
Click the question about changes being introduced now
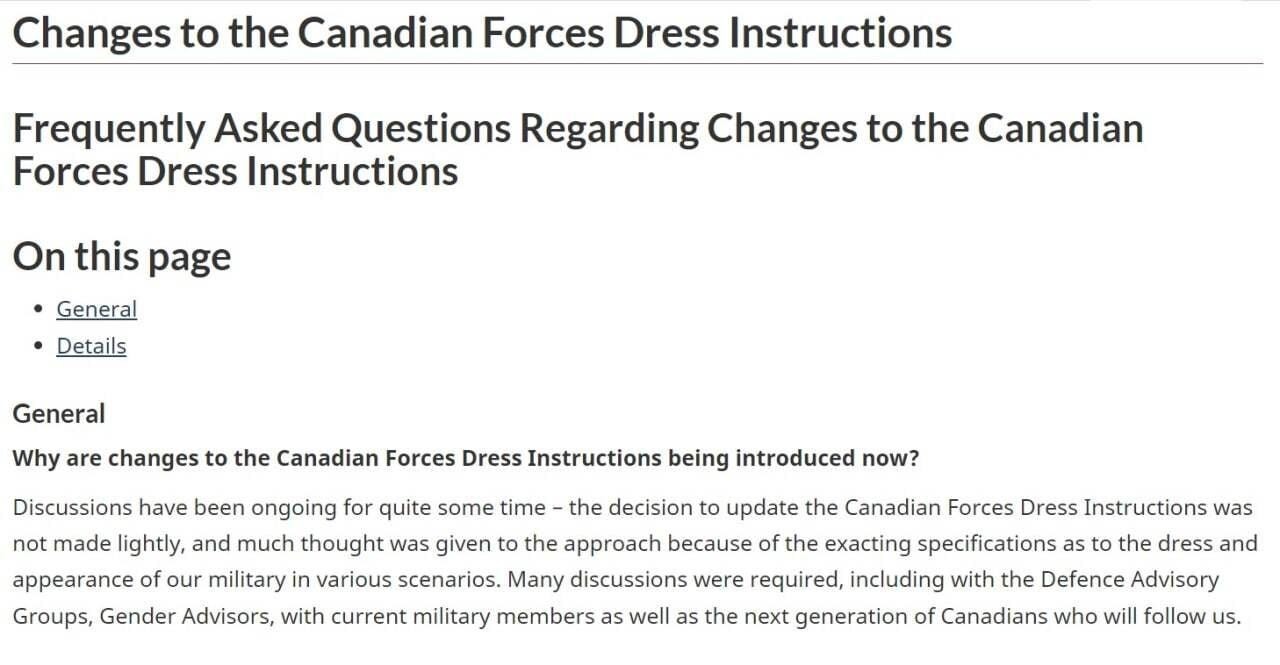465,458
